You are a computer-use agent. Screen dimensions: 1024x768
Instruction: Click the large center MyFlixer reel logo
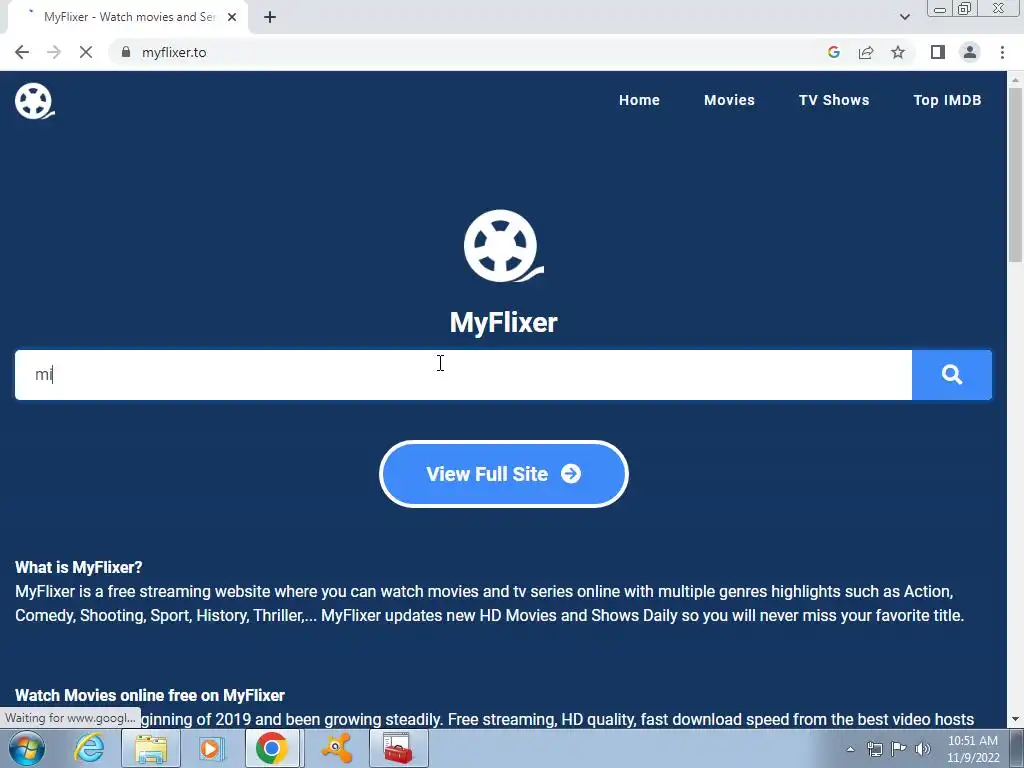pyautogui.click(x=504, y=246)
